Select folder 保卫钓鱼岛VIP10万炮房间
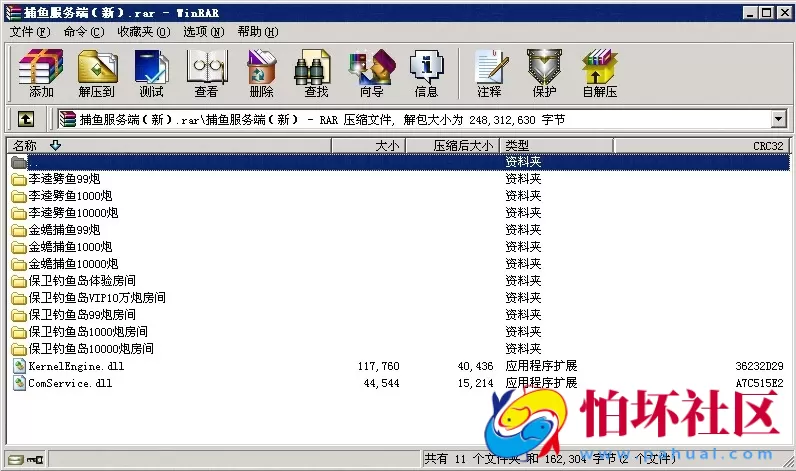Screen dimensions: 796x471 pyautogui.click(x=97, y=298)
